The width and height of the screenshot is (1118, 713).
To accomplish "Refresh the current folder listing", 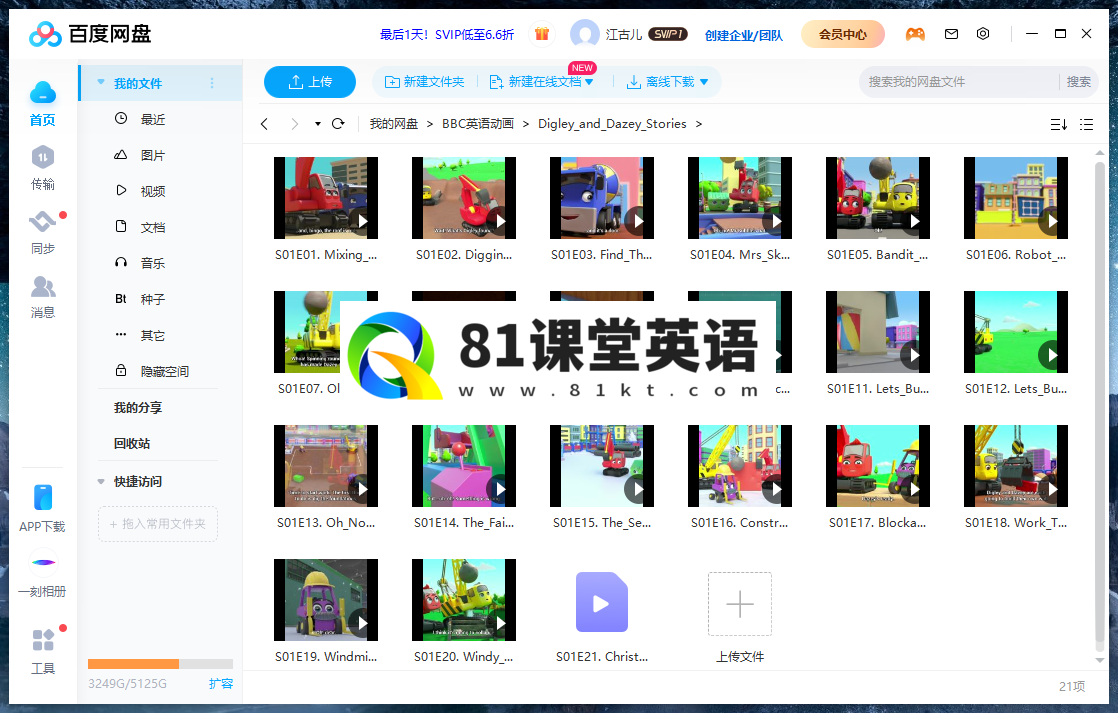I will 339,124.
